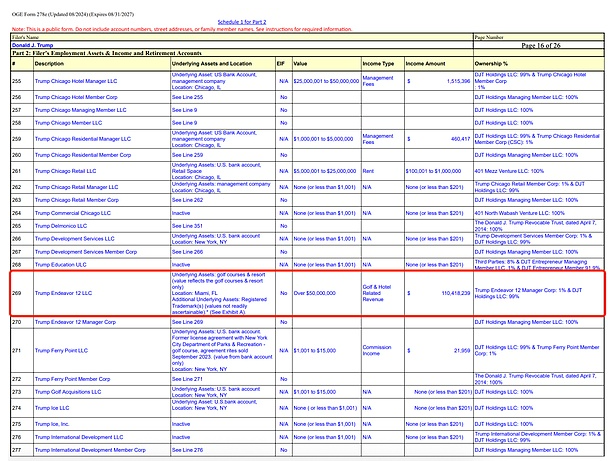This screenshot has width=610, height=461.
Task: Select "Trump Chicago Member LLC" in row 258
Action: click(x=68, y=123)
